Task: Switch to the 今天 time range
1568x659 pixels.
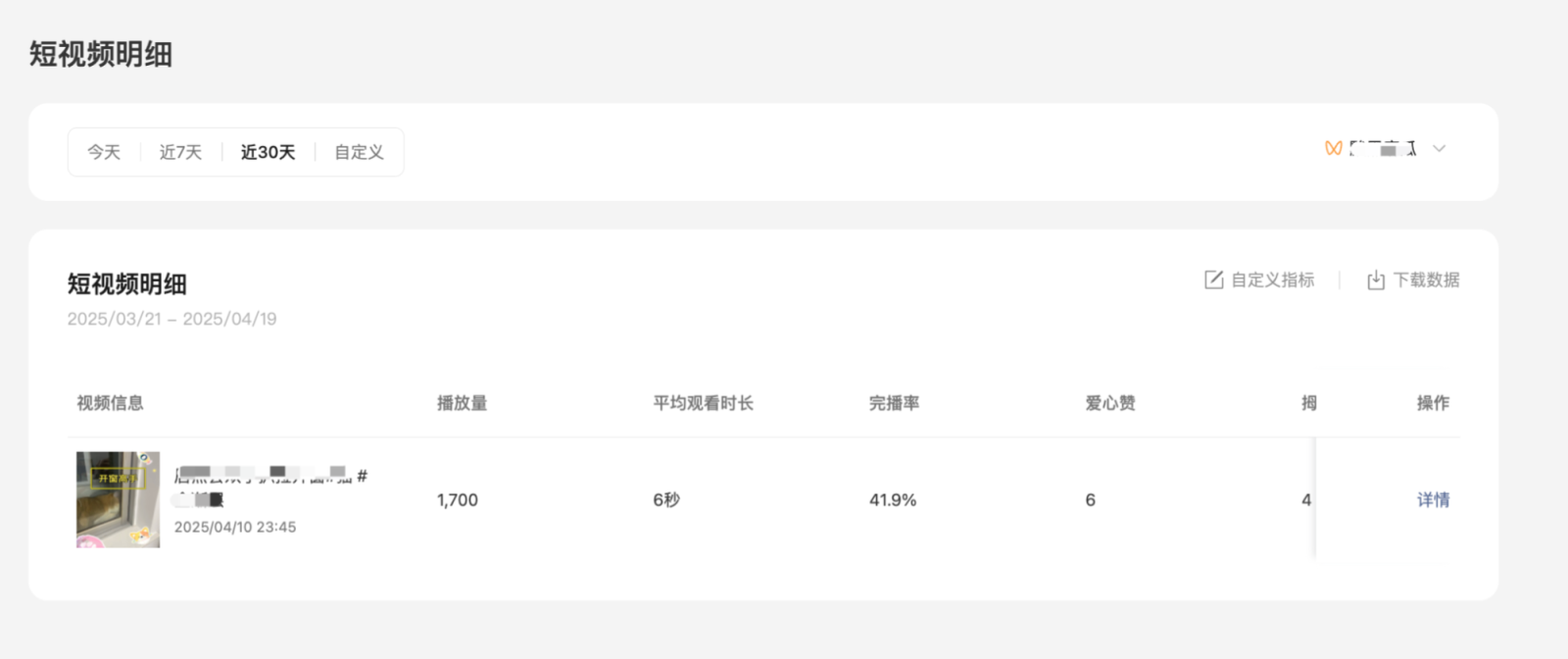Action: (104, 152)
